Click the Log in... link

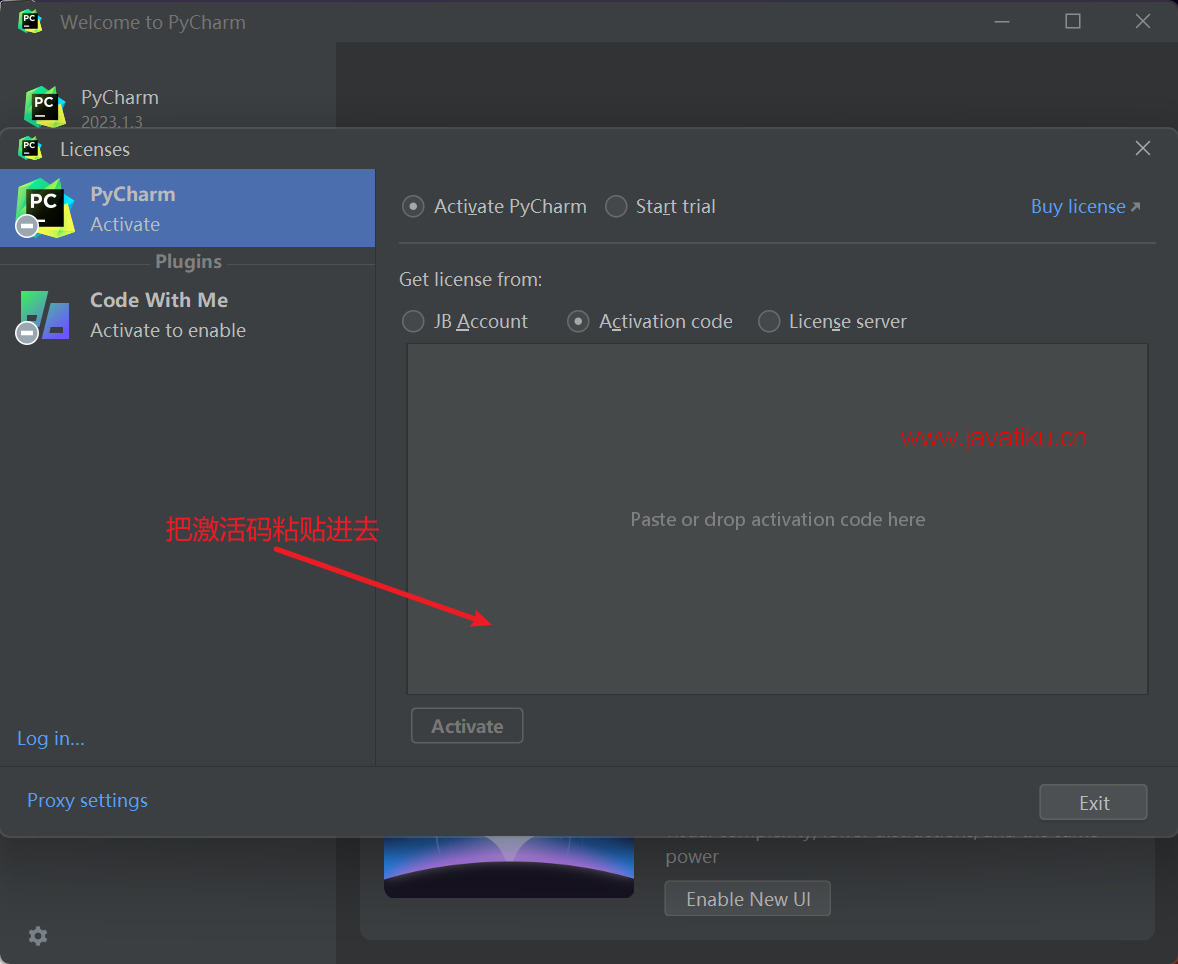click(51, 739)
